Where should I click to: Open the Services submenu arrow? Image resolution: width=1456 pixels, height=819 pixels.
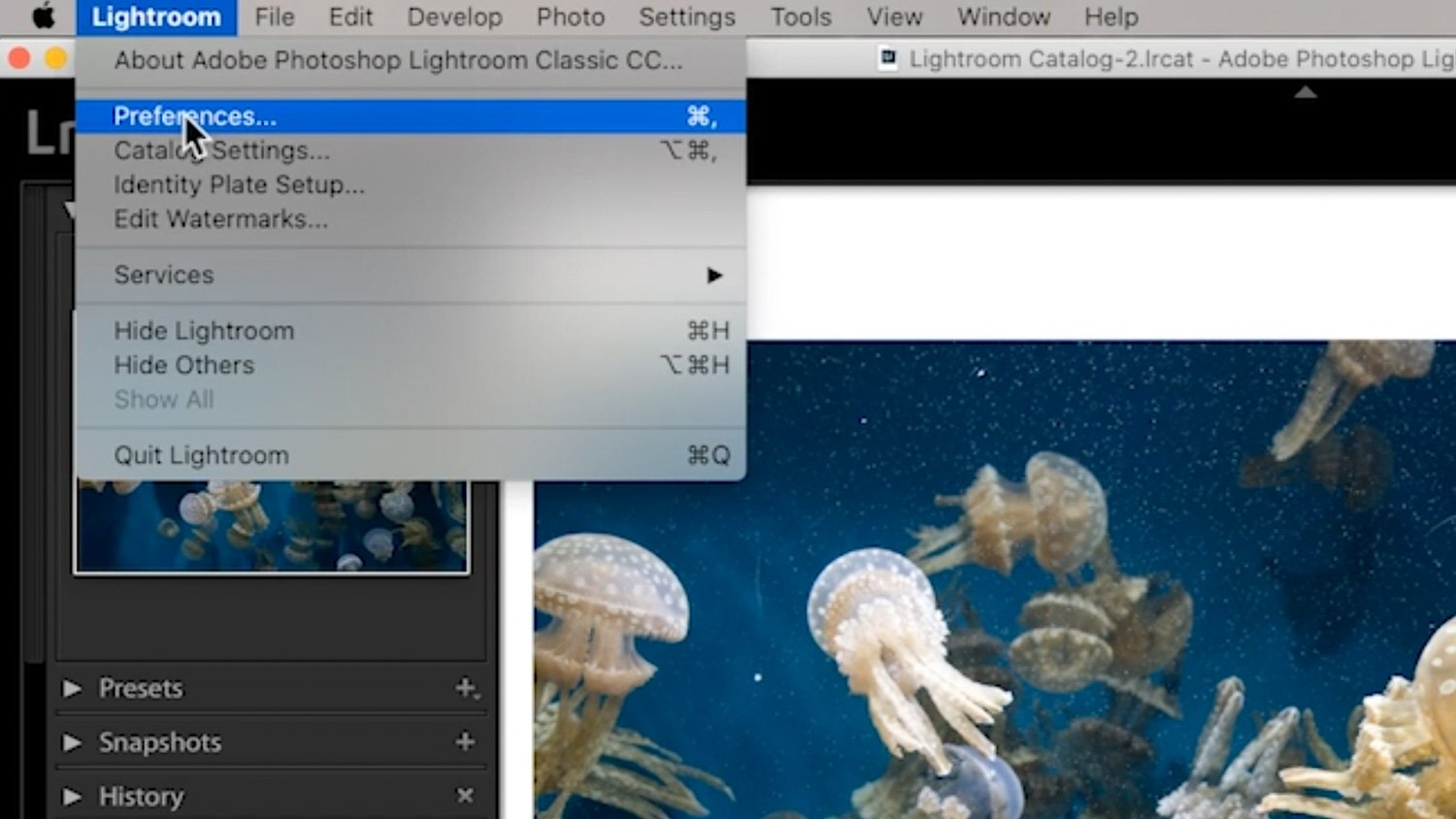tap(714, 276)
